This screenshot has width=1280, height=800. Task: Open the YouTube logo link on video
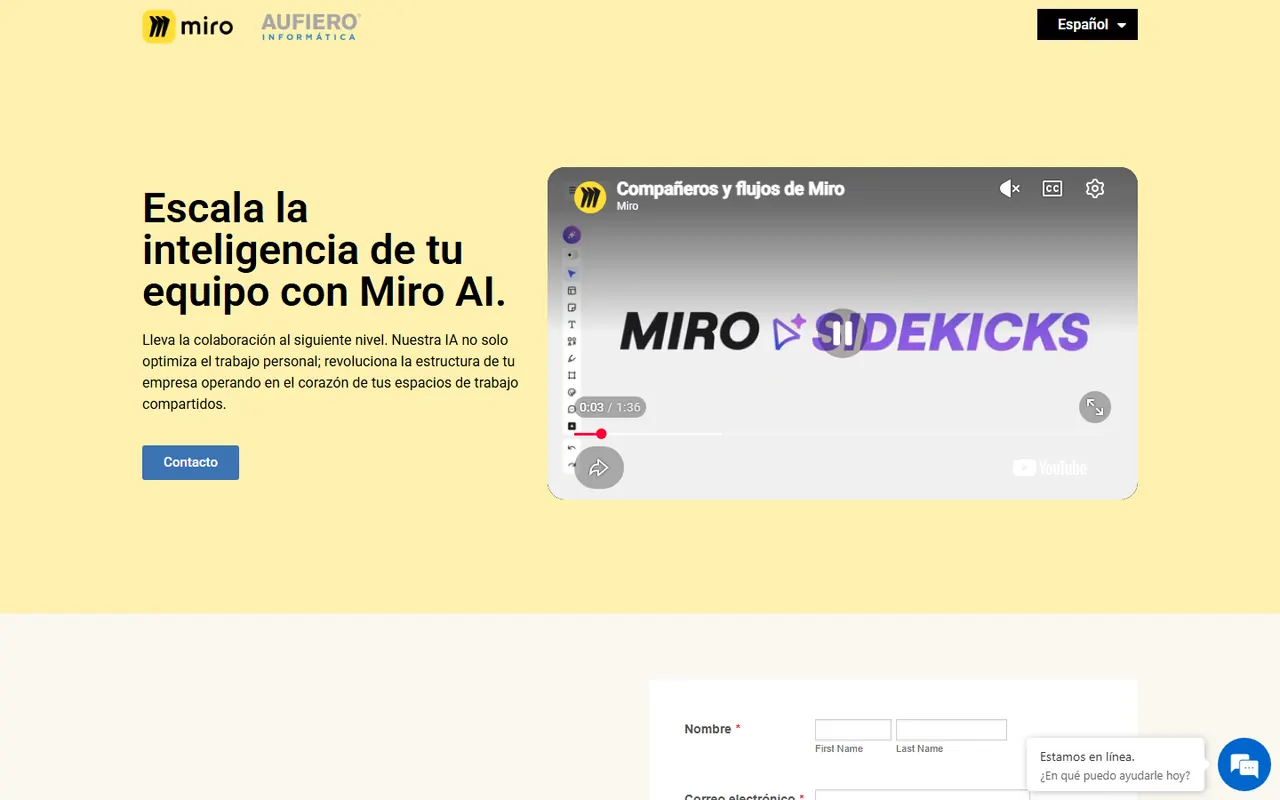1049,468
